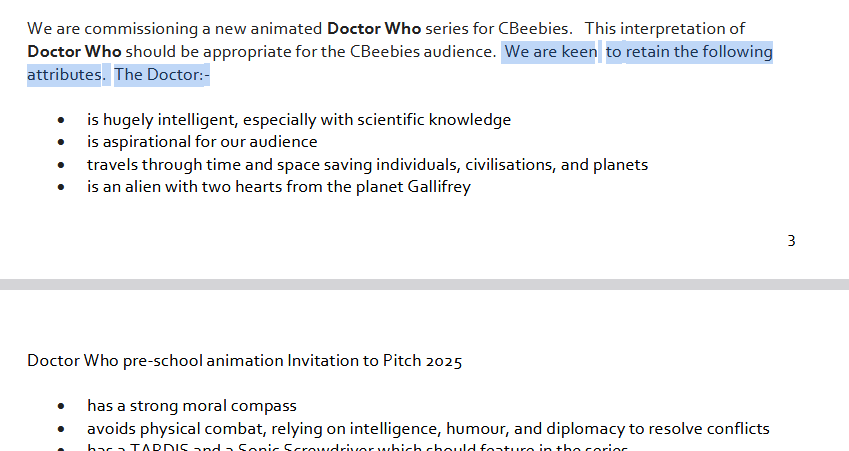The height and width of the screenshot is (451, 849).
Task: Click the highlighted "We are keen" text
Action: pyautogui.click(x=551, y=52)
